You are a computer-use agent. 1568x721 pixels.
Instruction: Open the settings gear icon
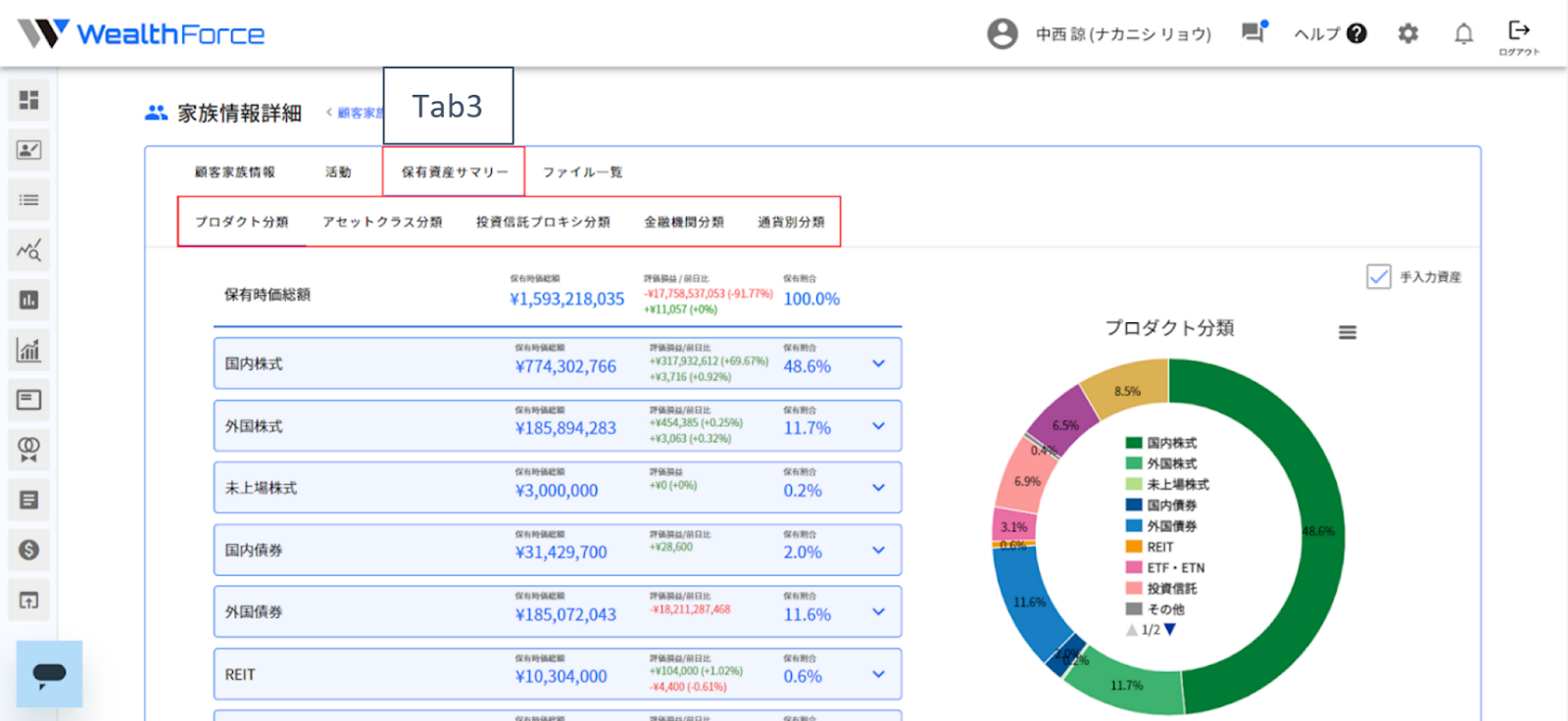pyautogui.click(x=1408, y=33)
